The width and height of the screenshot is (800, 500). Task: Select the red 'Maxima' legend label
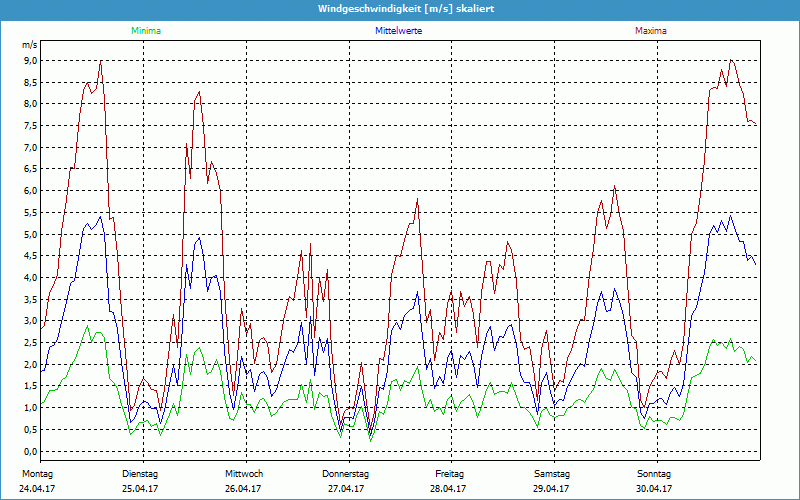651,31
